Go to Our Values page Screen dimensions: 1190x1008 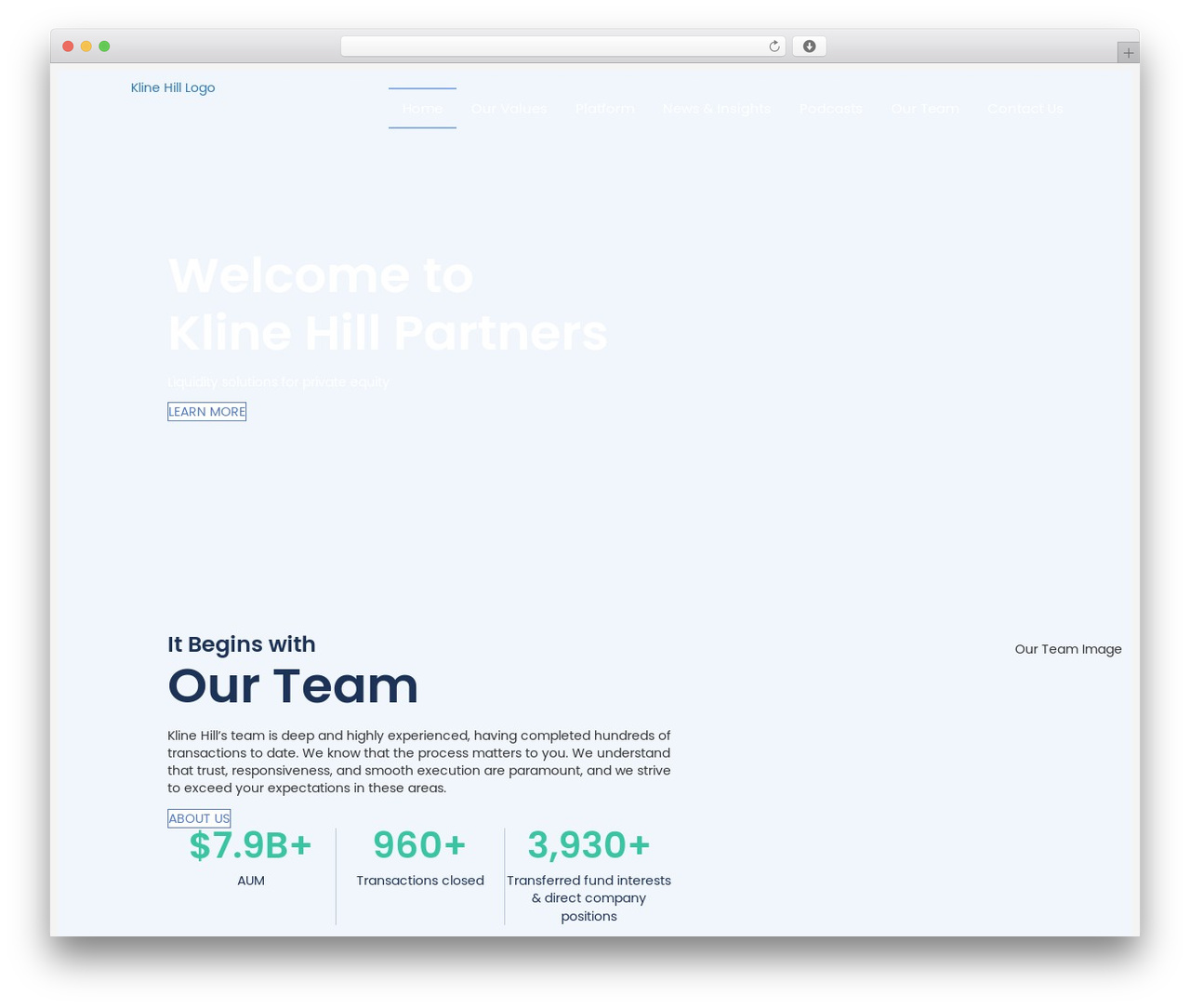pos(509,109)
